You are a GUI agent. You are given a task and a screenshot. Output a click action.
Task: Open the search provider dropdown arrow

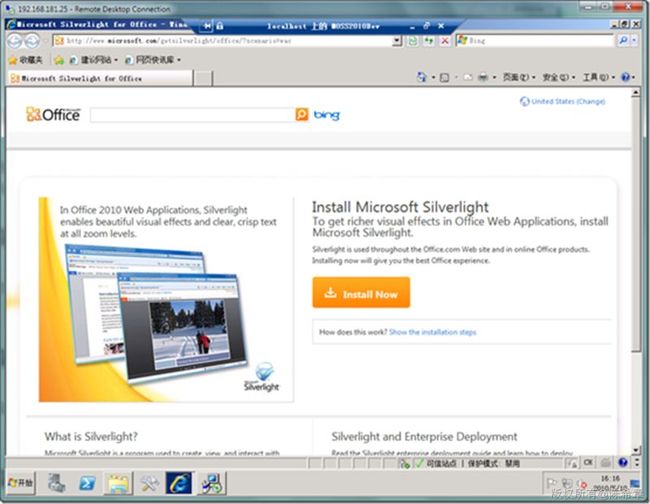click(634, 40)
